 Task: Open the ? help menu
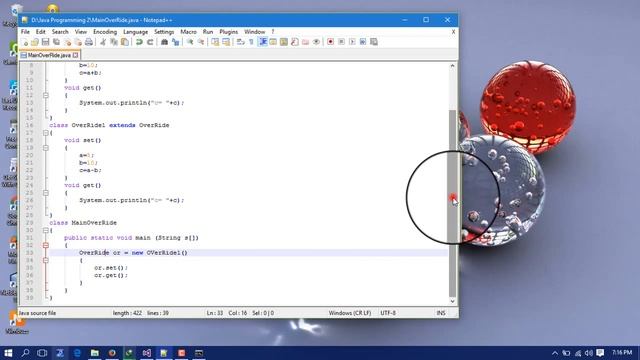273,31
